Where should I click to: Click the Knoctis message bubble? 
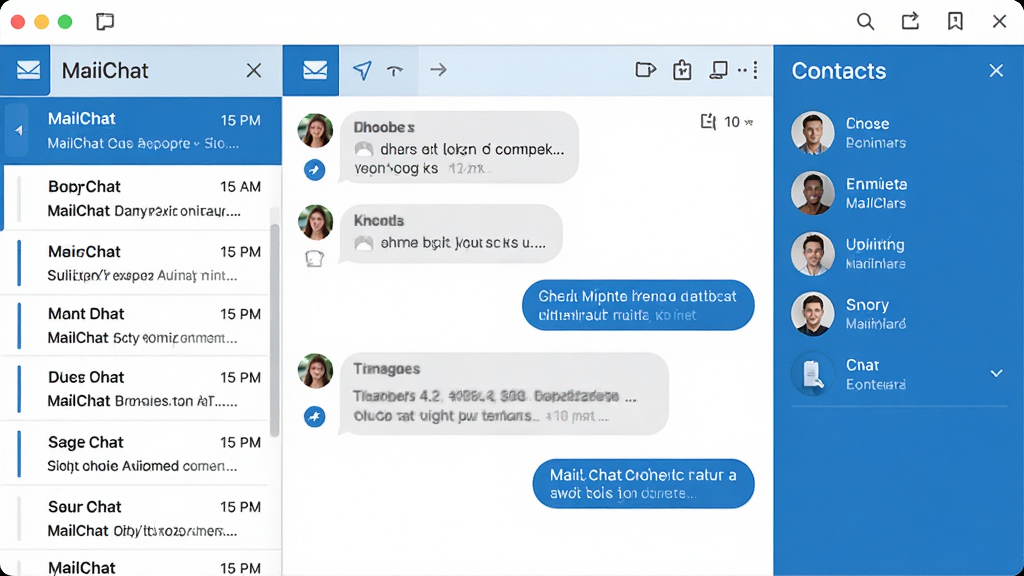pyautogui.click(x=451, y=234)
